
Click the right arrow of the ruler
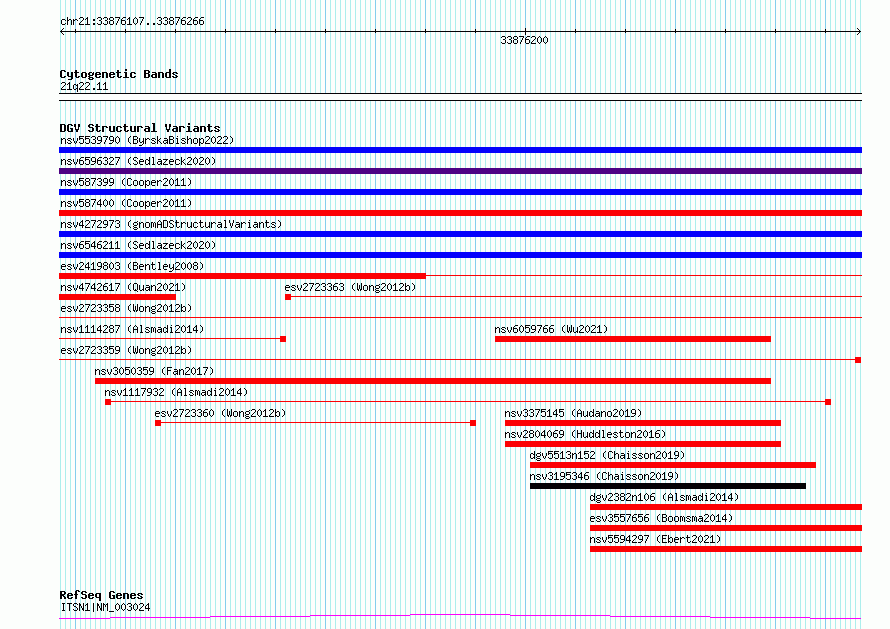coord(859,32)
